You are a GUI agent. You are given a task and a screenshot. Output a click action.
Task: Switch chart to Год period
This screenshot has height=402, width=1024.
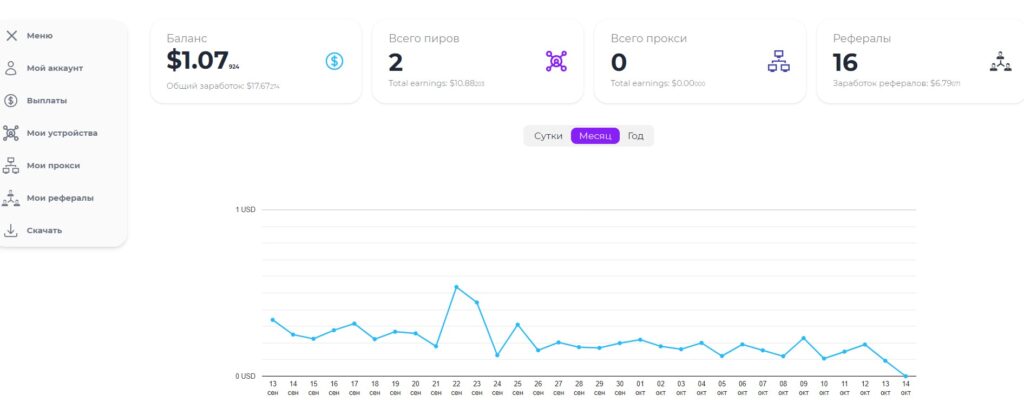coord(635,136)
